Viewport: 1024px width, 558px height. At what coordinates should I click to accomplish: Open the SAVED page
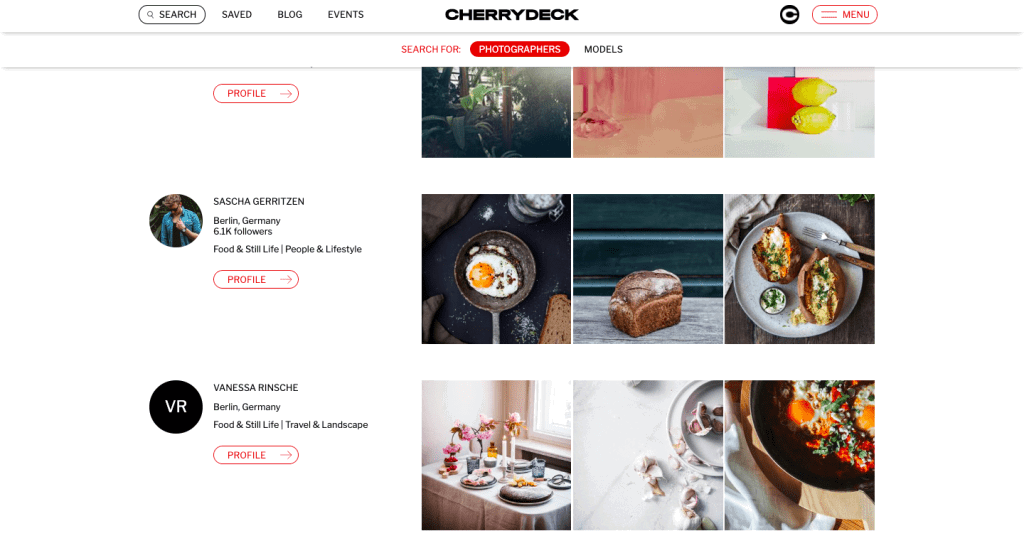tap(236, 14)
